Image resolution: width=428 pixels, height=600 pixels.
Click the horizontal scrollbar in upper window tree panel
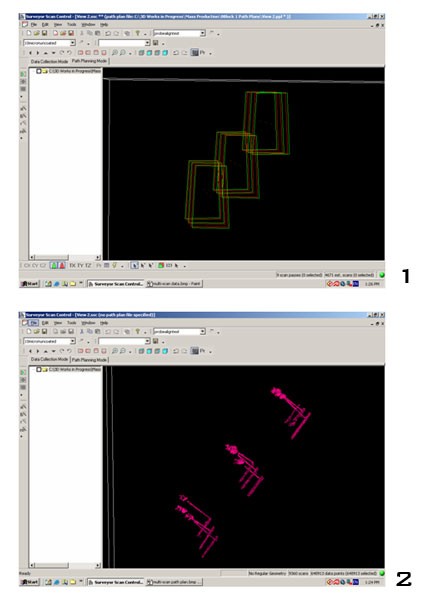(x=65, y=258)
